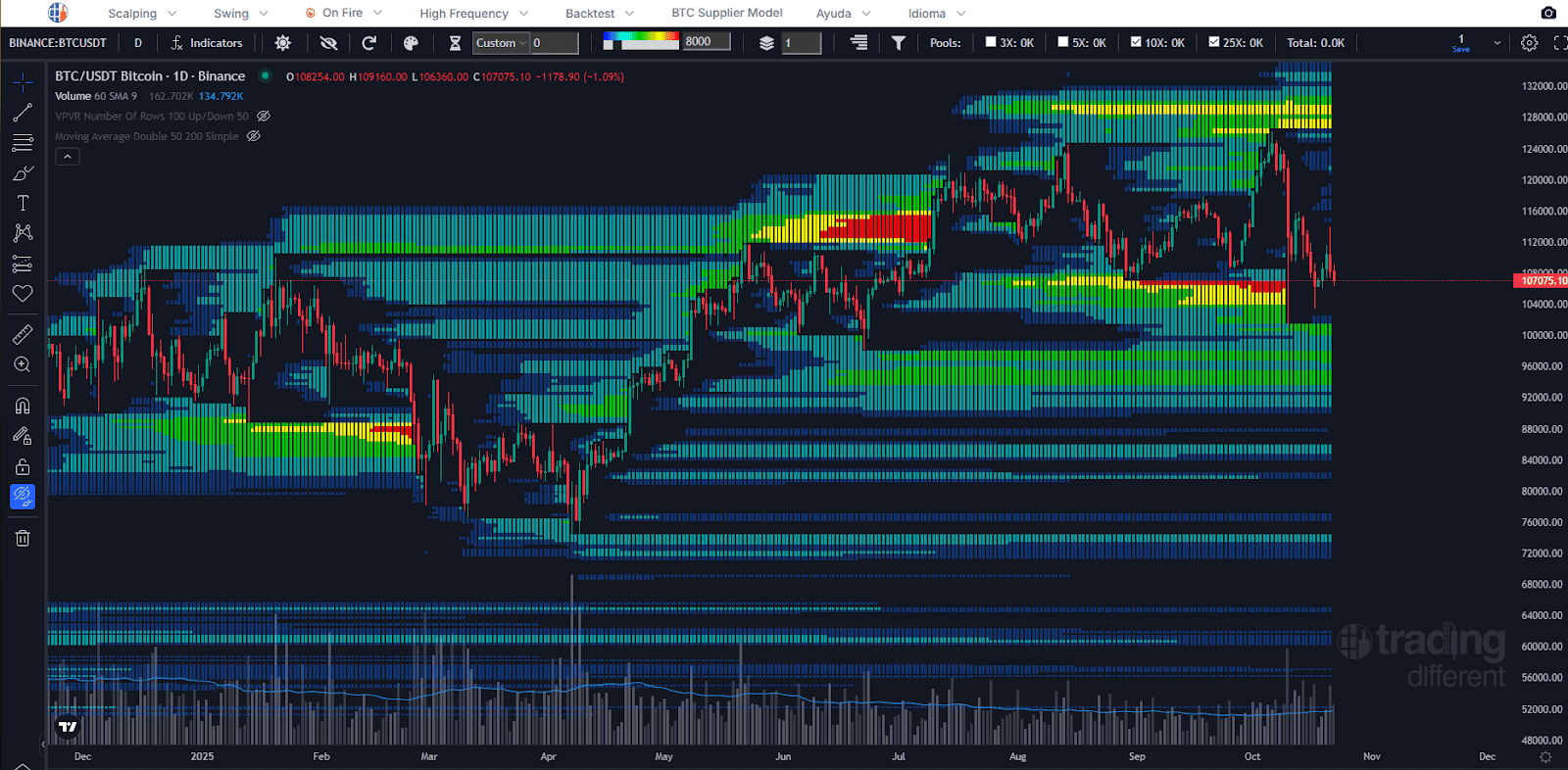Click the heatmap rainbow color gradient
The height and width of the screenshot is (770, 1568).
point(641,37)
